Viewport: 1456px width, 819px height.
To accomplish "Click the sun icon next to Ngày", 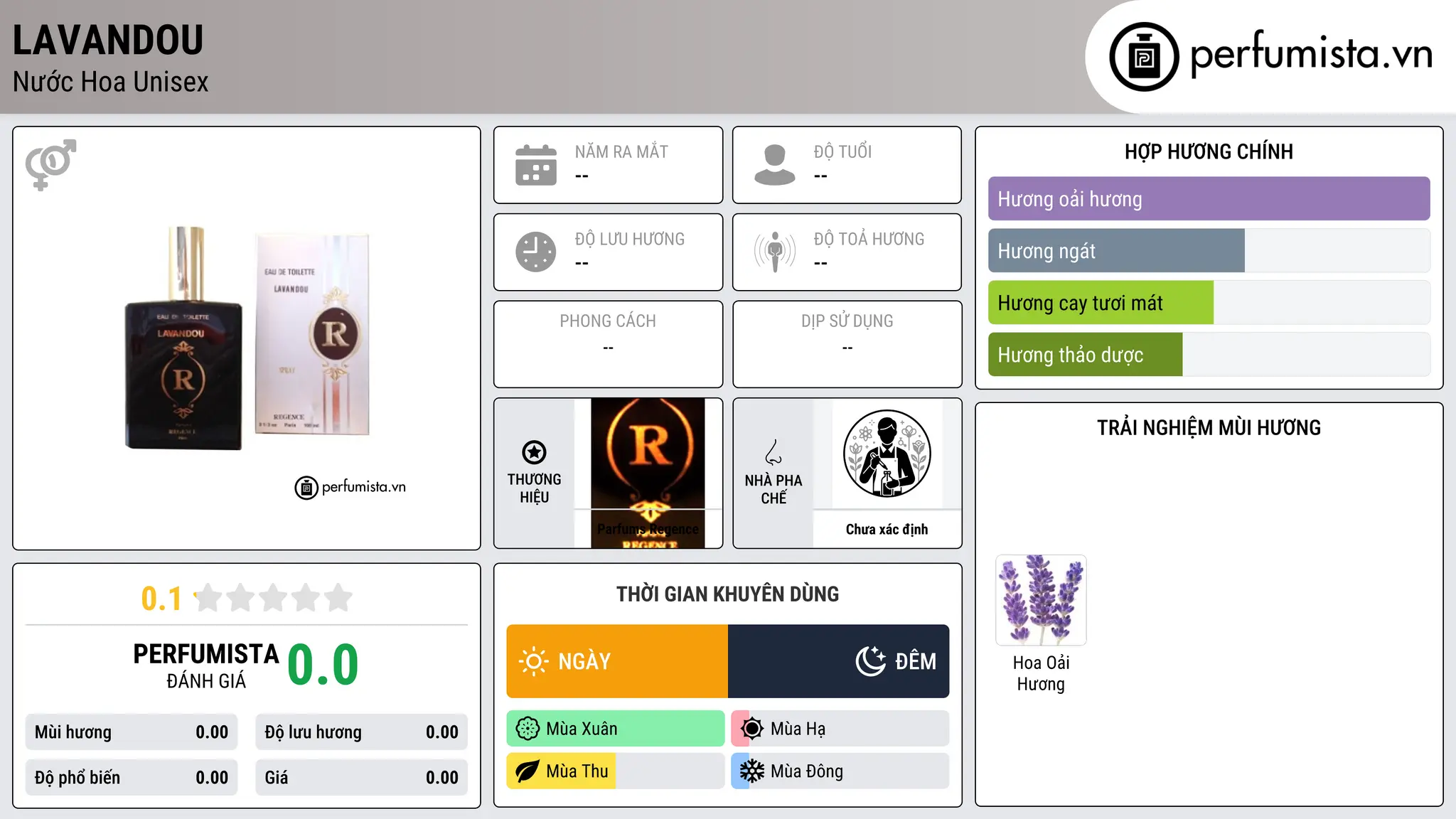I will tap(534, 661).
